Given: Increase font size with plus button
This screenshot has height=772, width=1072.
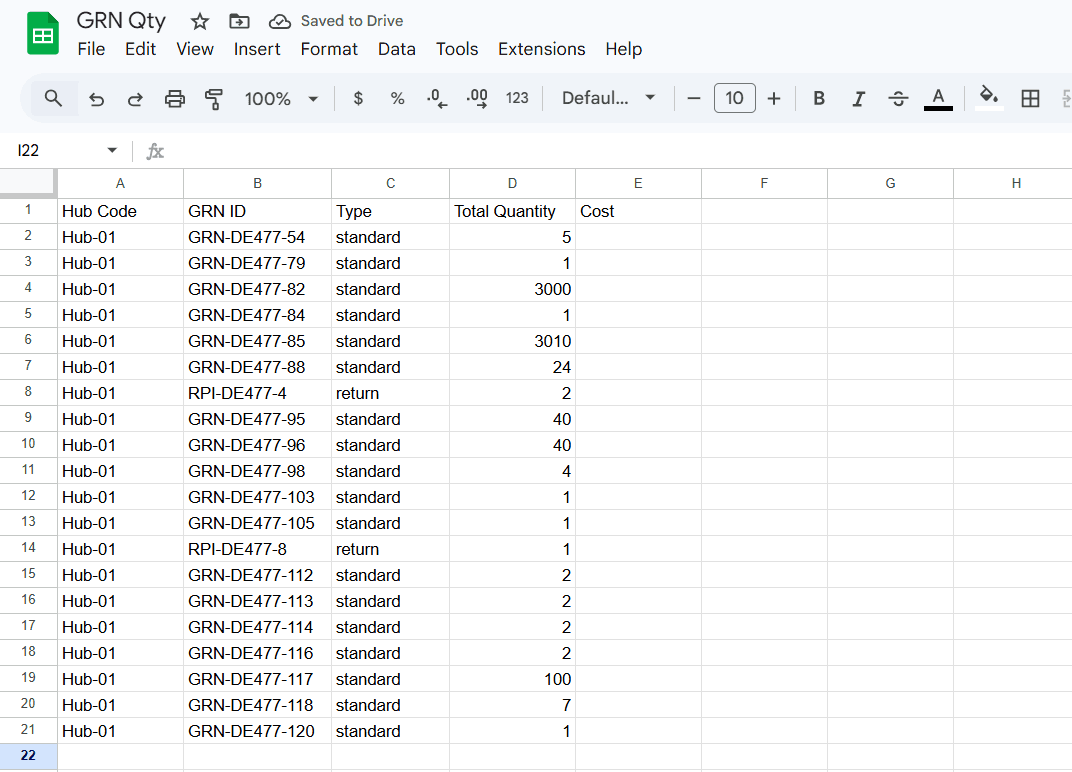Looking at the screenshot, I should point(773,98).
